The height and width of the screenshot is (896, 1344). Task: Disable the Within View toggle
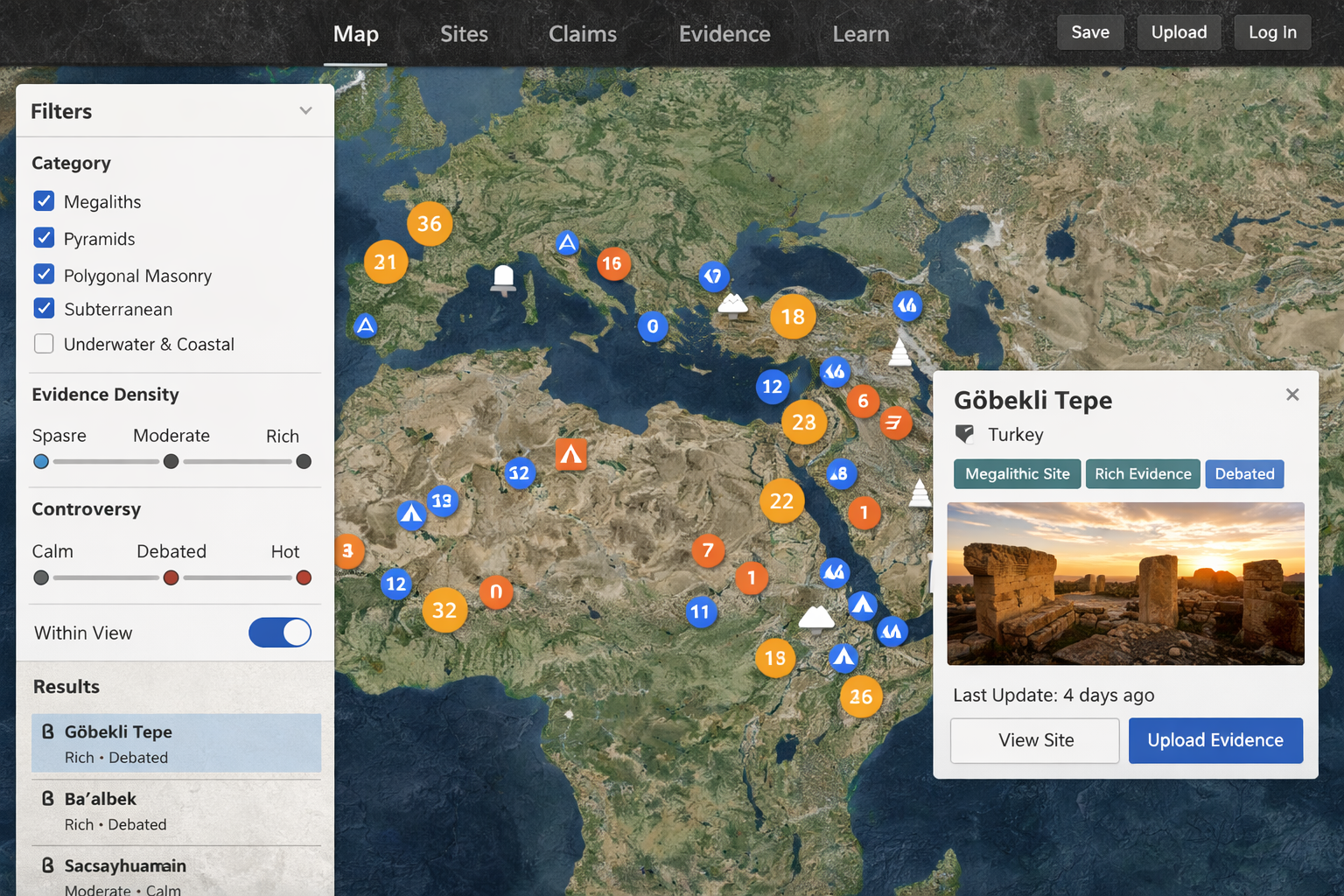click(280, 633)
